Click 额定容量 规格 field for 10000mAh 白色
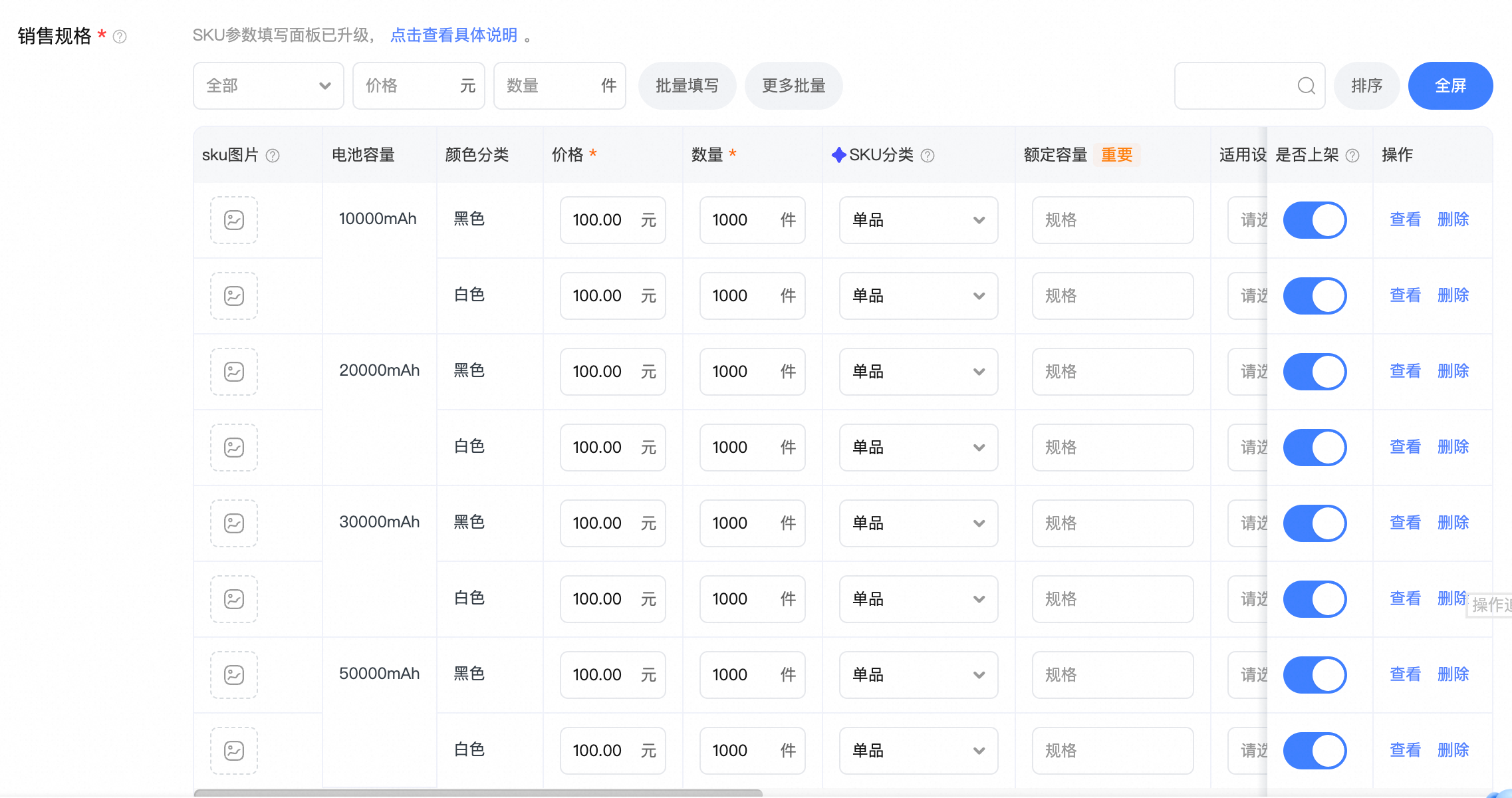 pyautogui.click(x=1112, y=296)
